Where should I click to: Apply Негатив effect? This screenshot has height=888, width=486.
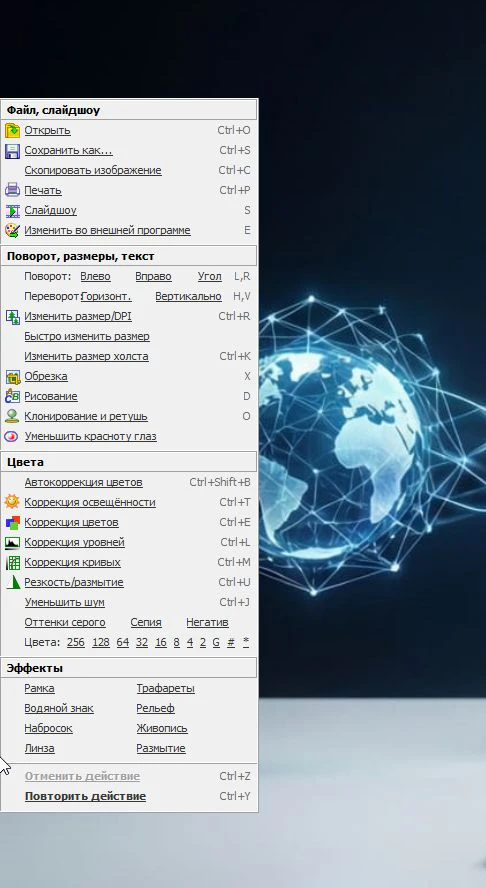[208, 622]
